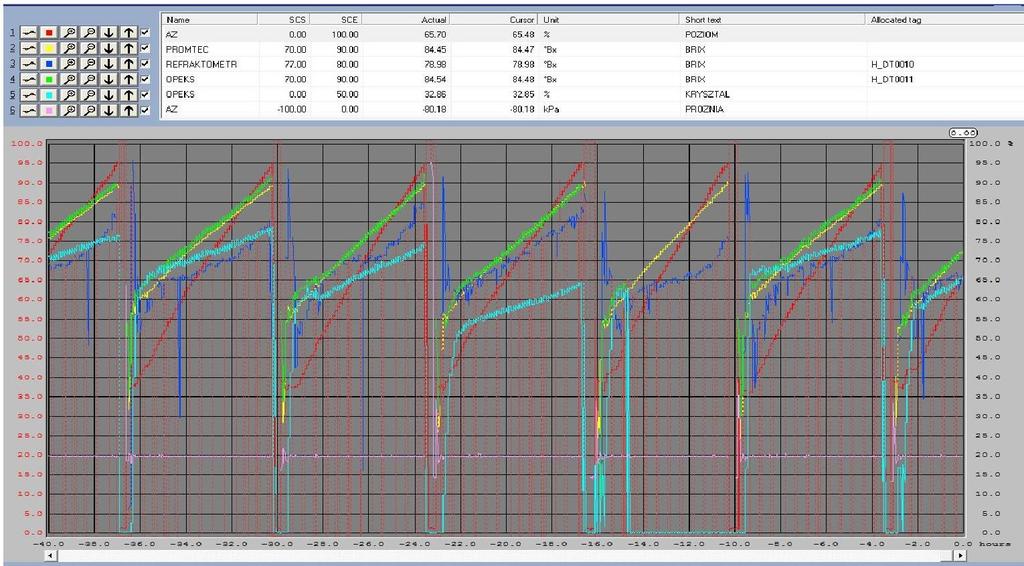The height and width of the screenshot is (566, 1024).
Task: Open the pink color swatch in row 6
Action: 49,110
